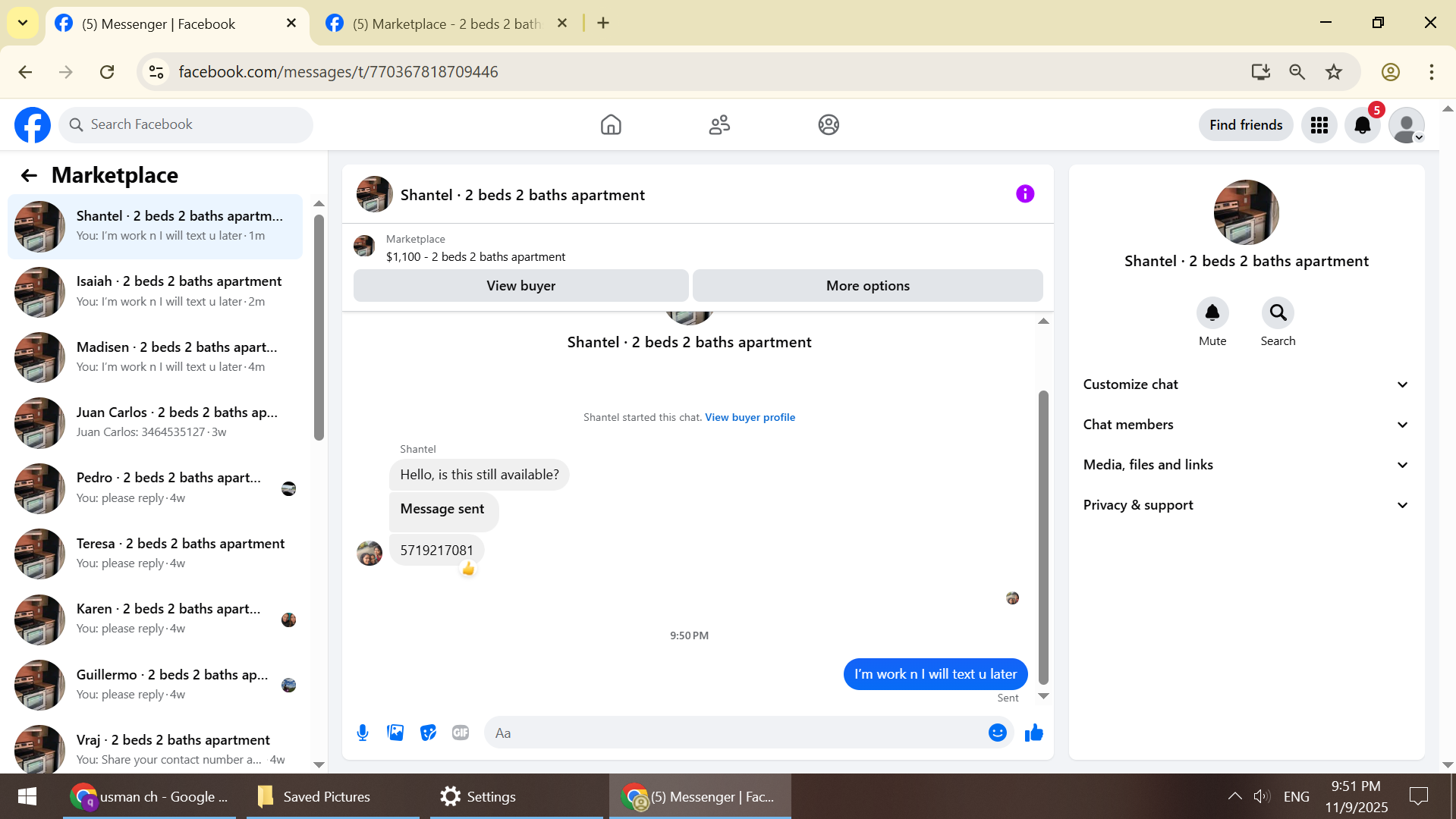The height and width of the screenshot is (819, 1456).
Task: Mute the Shantel conversation
Action: [1212, 313]
